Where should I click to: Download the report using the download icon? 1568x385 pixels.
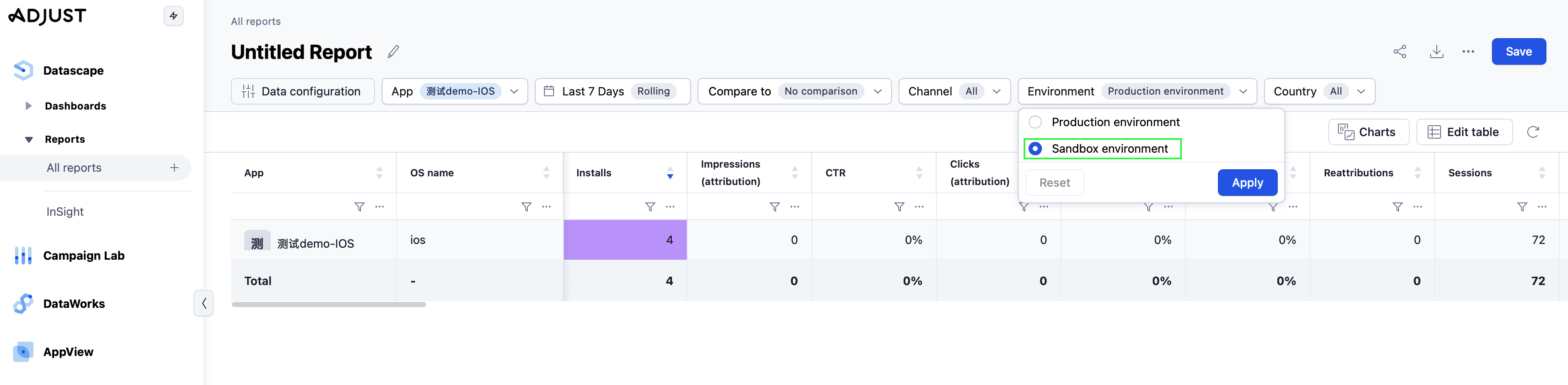click(1436, 52)
